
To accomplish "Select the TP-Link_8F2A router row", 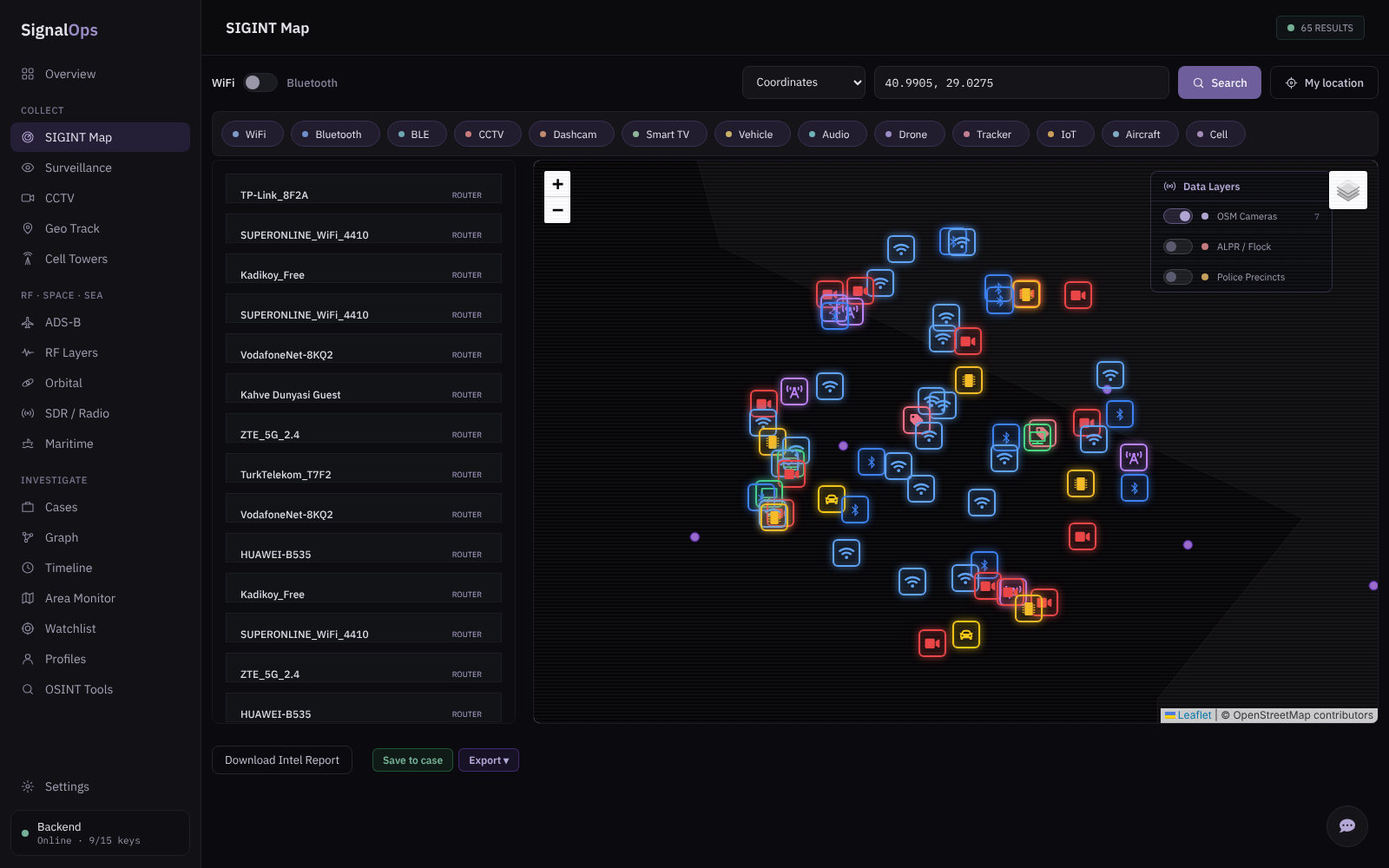I will coord(364,189).
